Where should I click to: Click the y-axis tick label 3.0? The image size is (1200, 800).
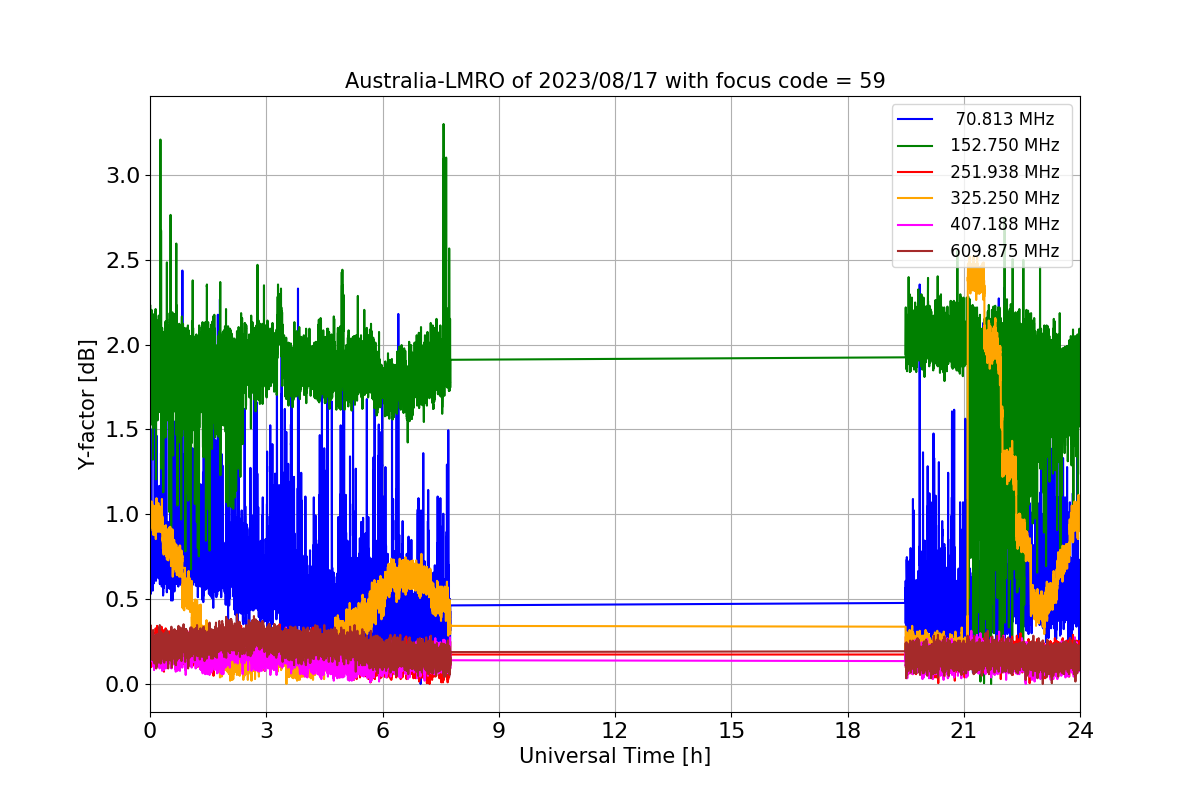click(x=124, y=175)
